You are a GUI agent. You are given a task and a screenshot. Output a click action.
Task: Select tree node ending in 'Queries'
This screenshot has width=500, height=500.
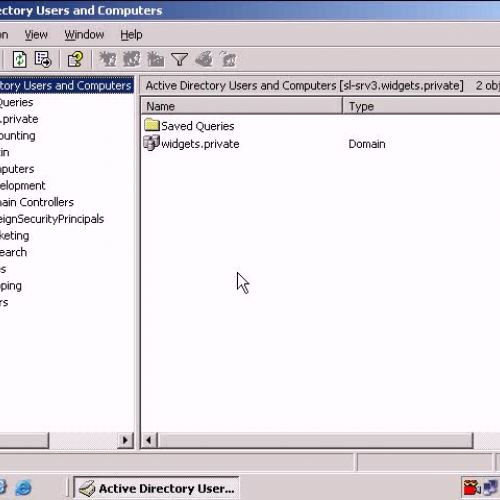click(x=16, y=102)
